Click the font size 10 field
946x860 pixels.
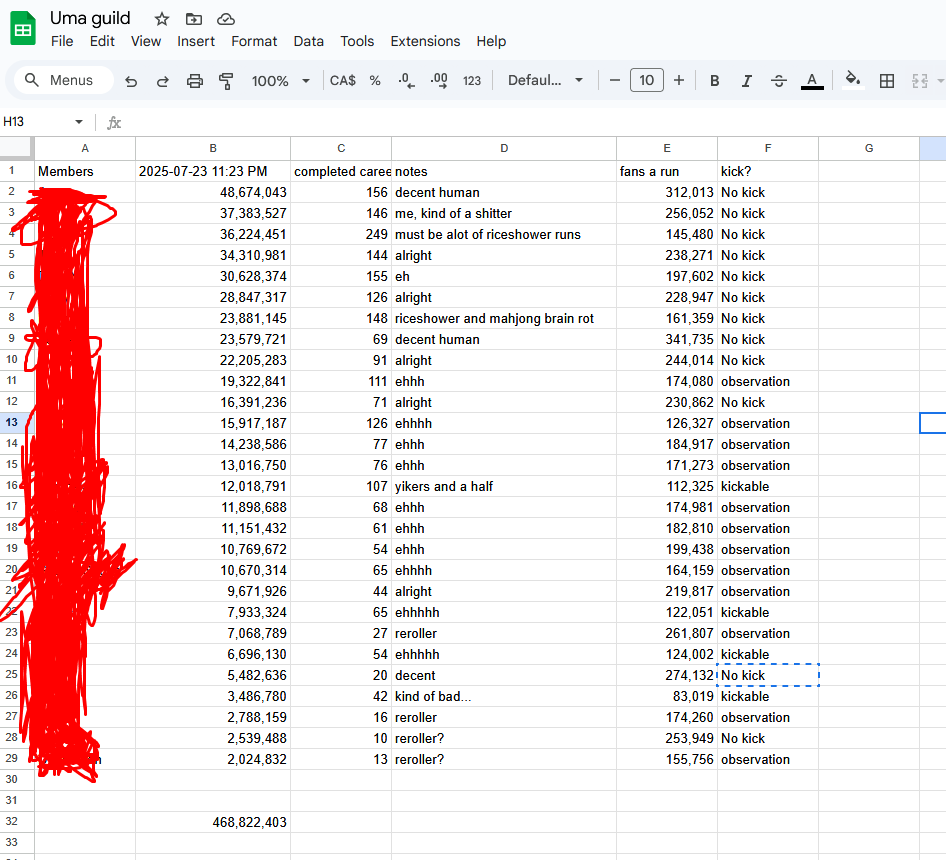pyautogui.click(x=647, y=80)
